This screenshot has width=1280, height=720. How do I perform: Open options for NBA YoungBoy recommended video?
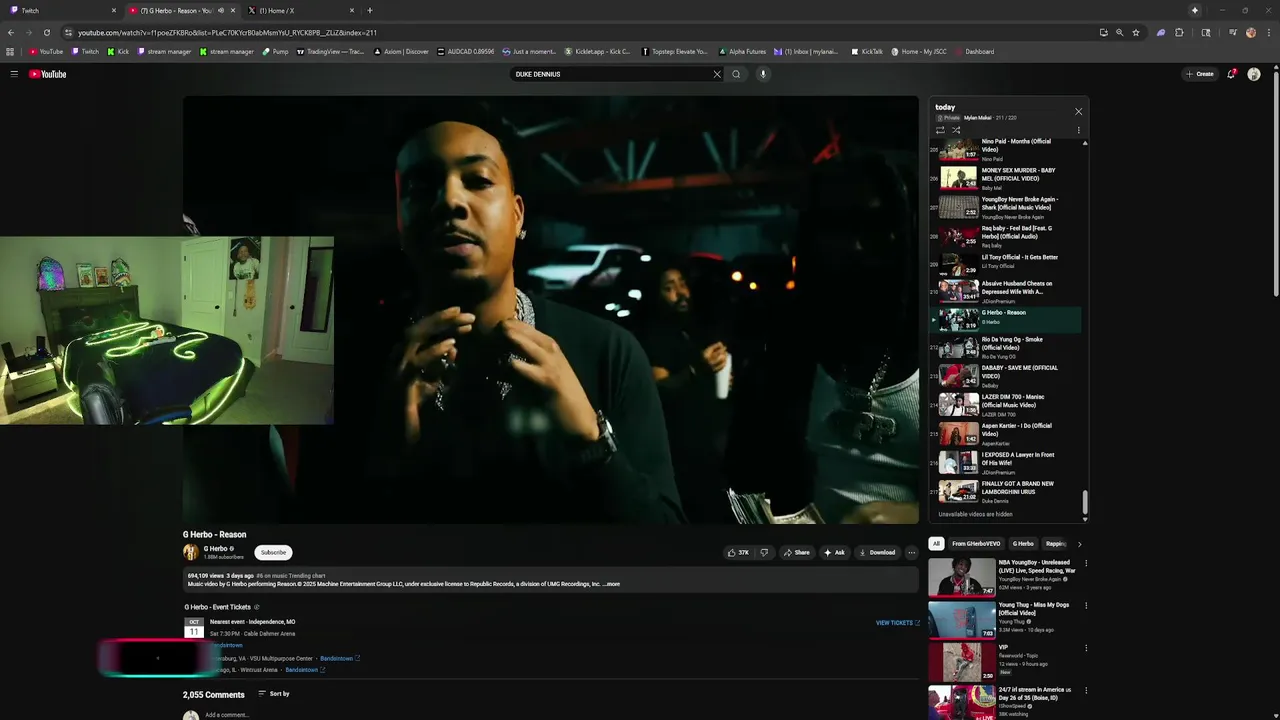(1085, 563)
